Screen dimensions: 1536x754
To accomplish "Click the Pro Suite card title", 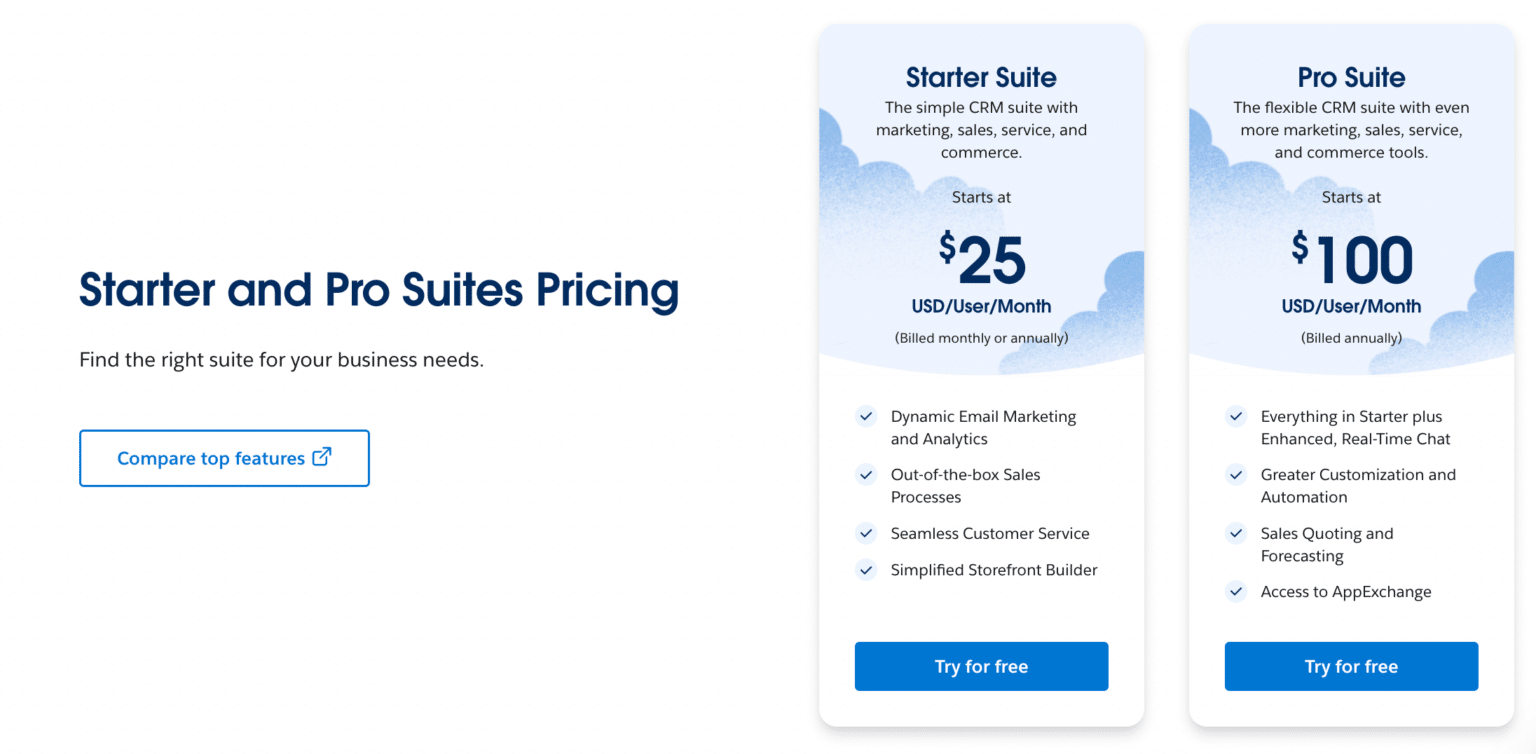I will click(1351, 77).
